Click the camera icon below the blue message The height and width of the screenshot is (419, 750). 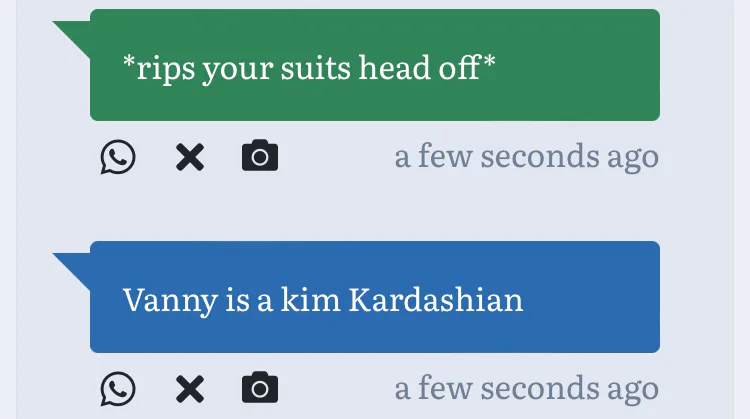point(260,389)
